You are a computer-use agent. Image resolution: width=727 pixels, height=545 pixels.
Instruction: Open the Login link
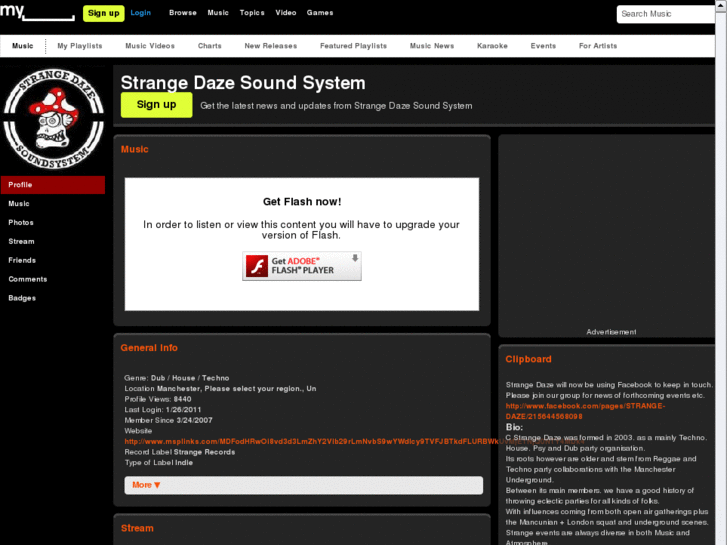[x=140, y=13]
